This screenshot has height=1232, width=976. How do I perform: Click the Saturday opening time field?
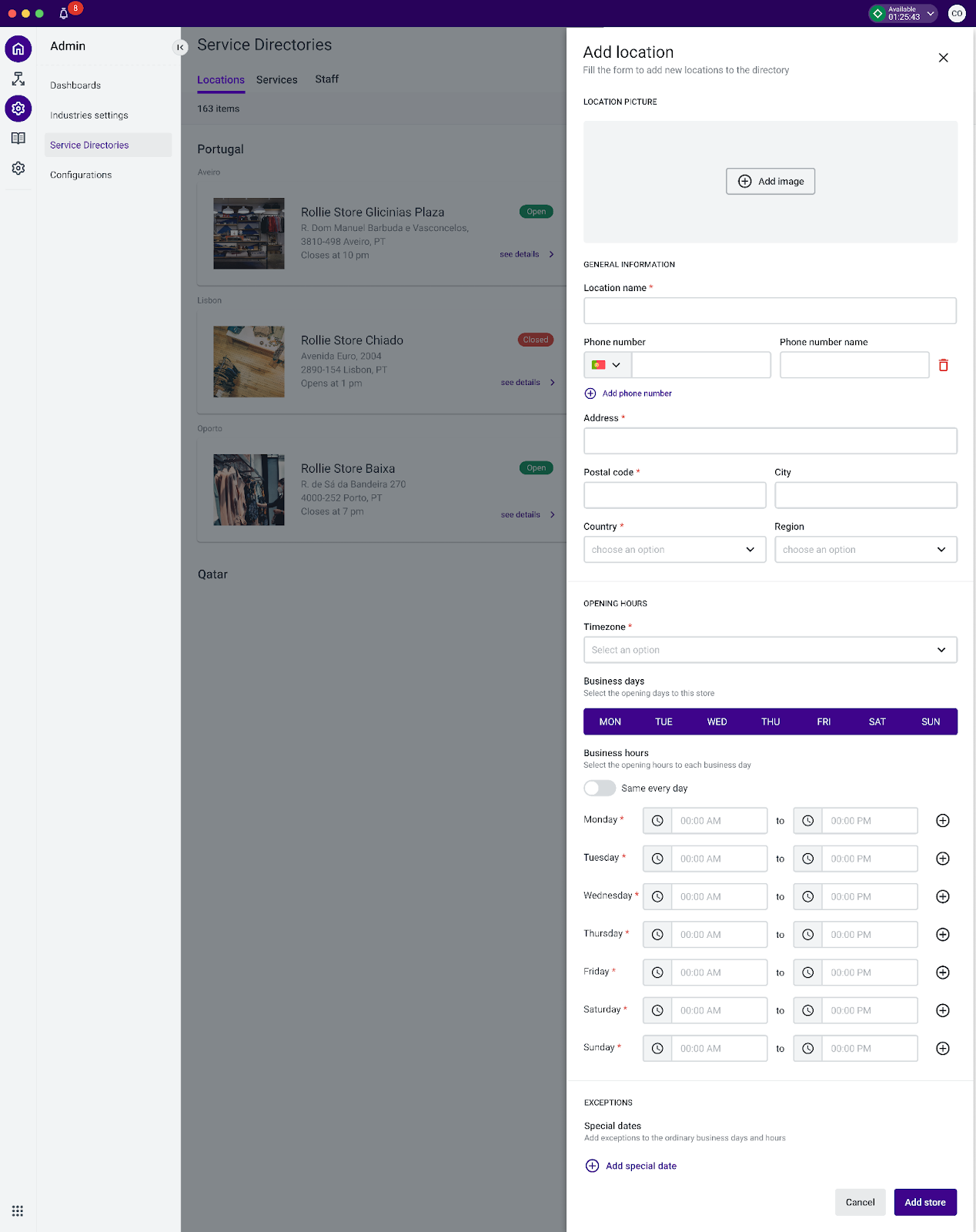(719, 1010)
